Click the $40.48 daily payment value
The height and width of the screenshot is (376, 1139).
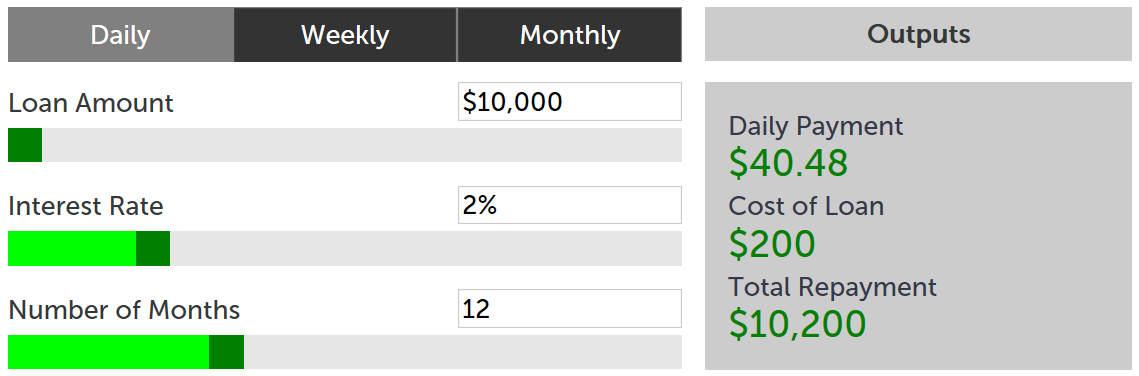(x=788, y=163)
